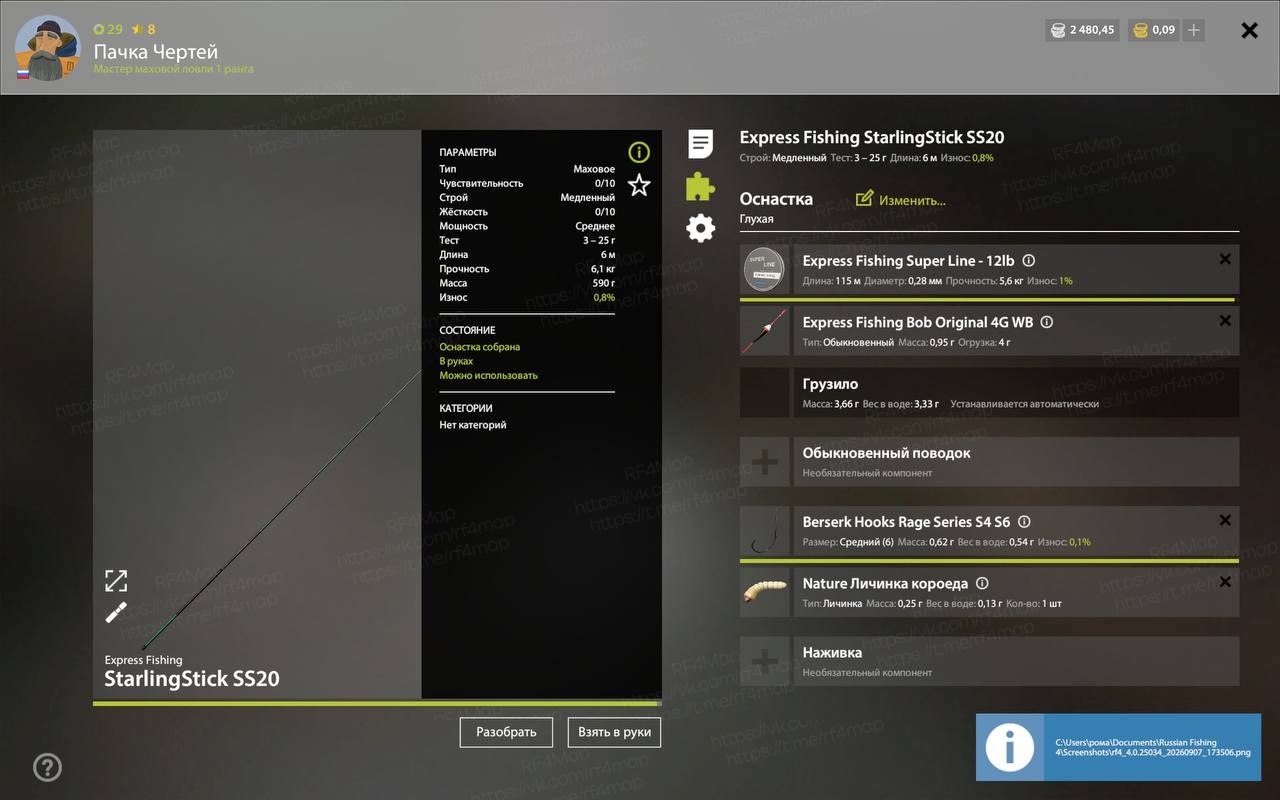The image size is (1280, 800).
Task: Switch to the puzzle rig components tab
Action: coord(700,186)
